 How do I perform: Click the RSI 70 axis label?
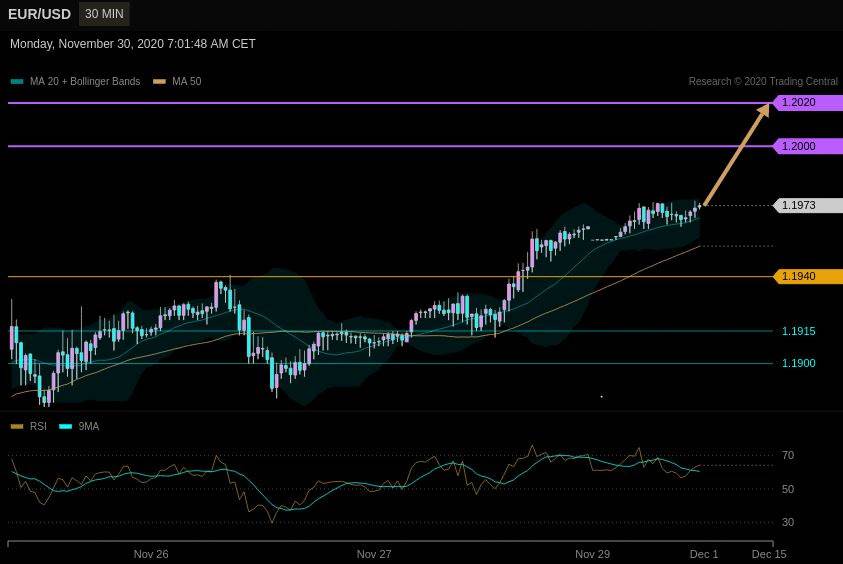(x=788, y=455)
